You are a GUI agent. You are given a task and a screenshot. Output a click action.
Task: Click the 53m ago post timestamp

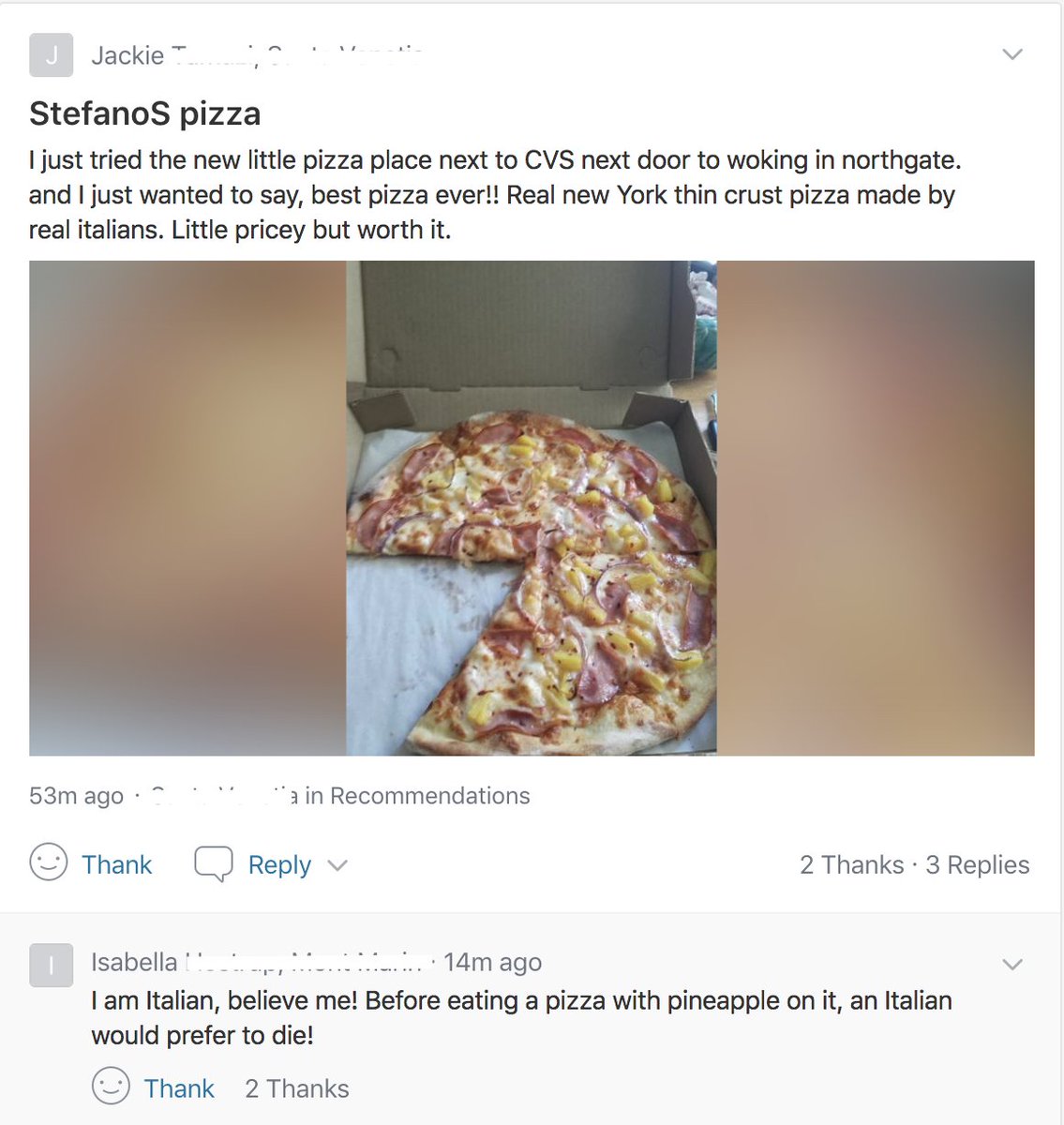tap(76, 796)
